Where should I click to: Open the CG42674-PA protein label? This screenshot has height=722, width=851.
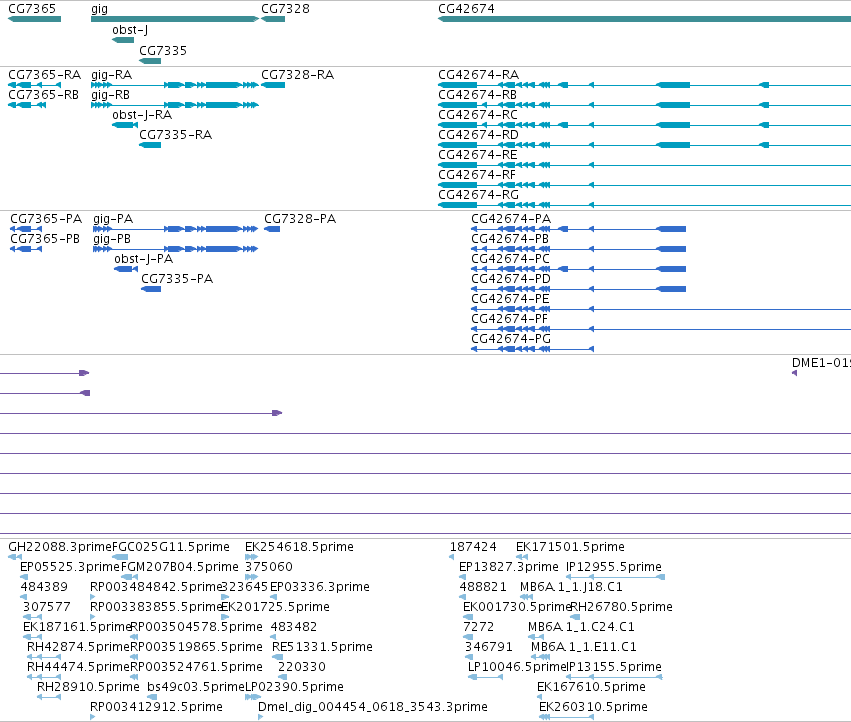point(511,219)
